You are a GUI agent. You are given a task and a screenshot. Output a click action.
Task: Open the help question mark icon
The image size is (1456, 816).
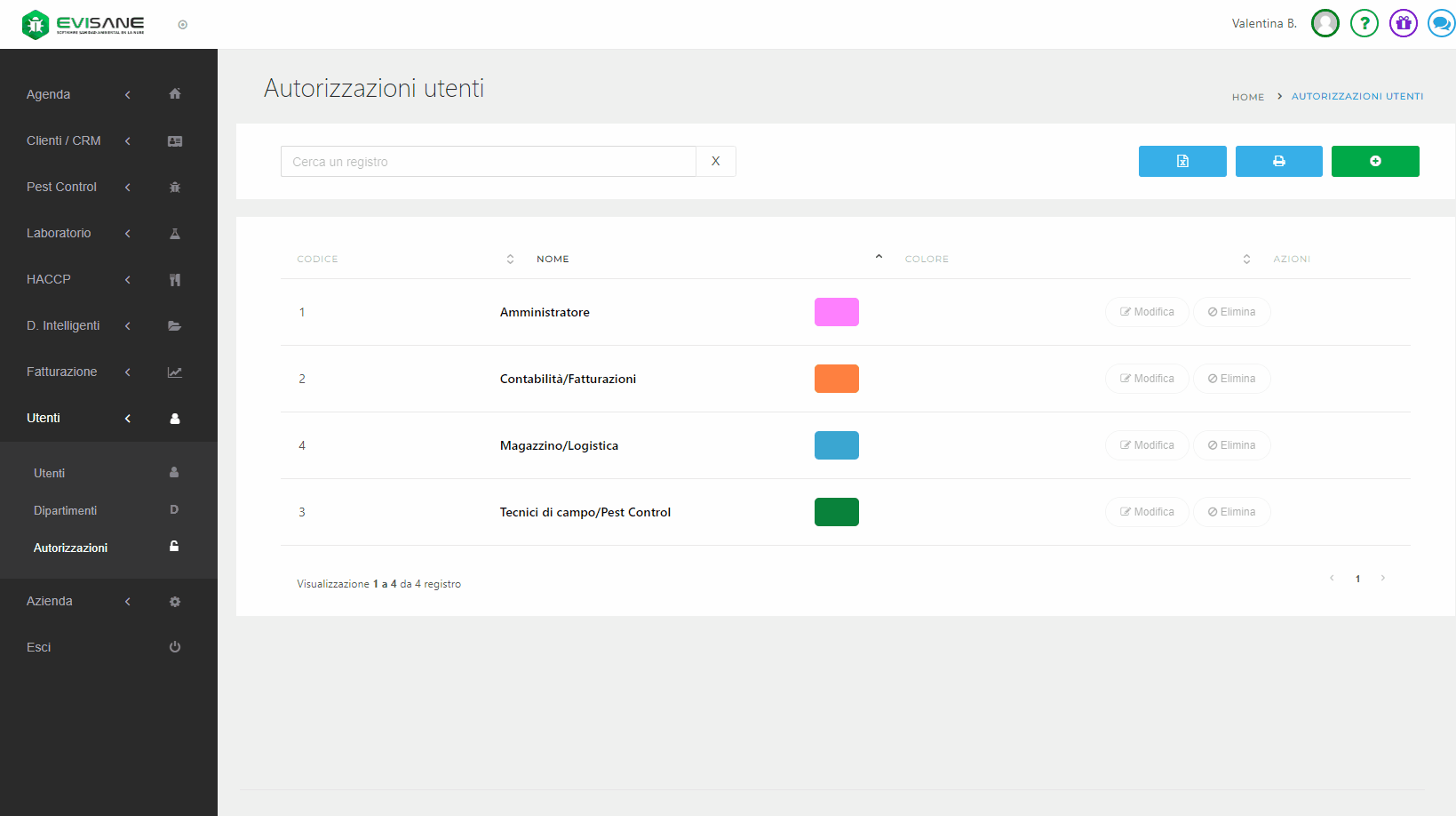(1364, 23)
